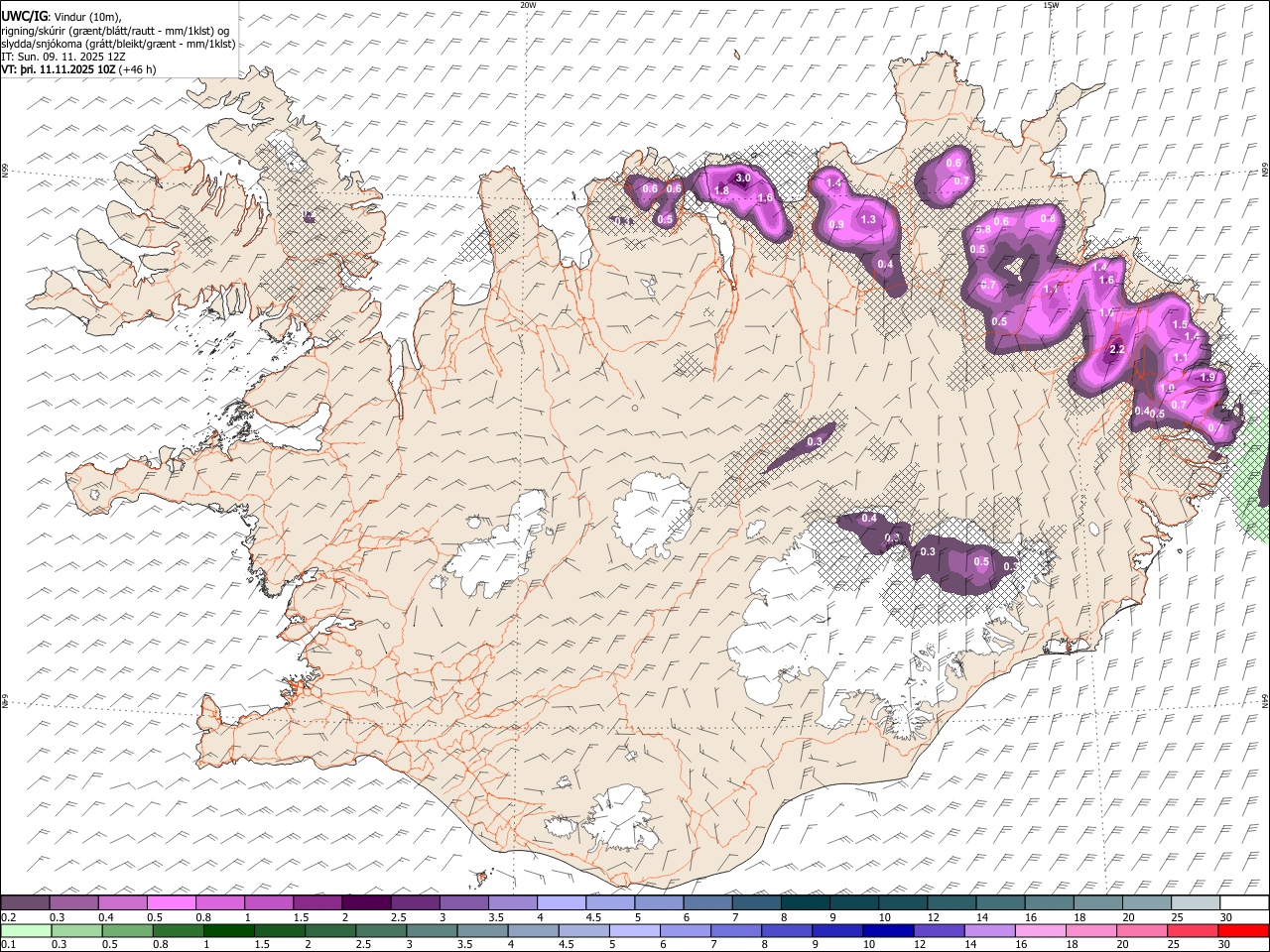Select the dark green lower swatch labeled 1
1270x952 pixels.
pyautogui.click(x=229, y=930)
